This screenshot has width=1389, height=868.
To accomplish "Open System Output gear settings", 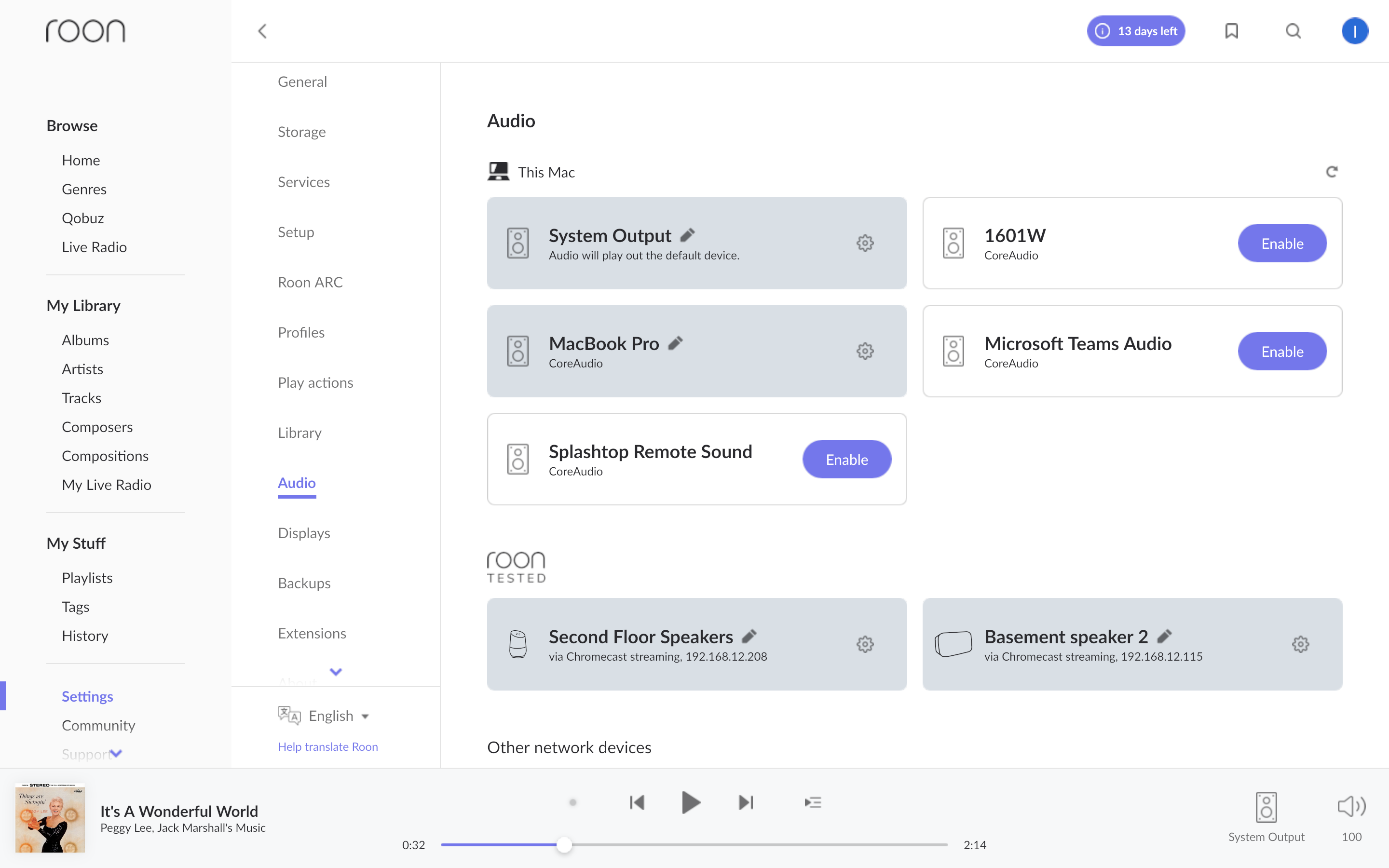I will [865, 243].
